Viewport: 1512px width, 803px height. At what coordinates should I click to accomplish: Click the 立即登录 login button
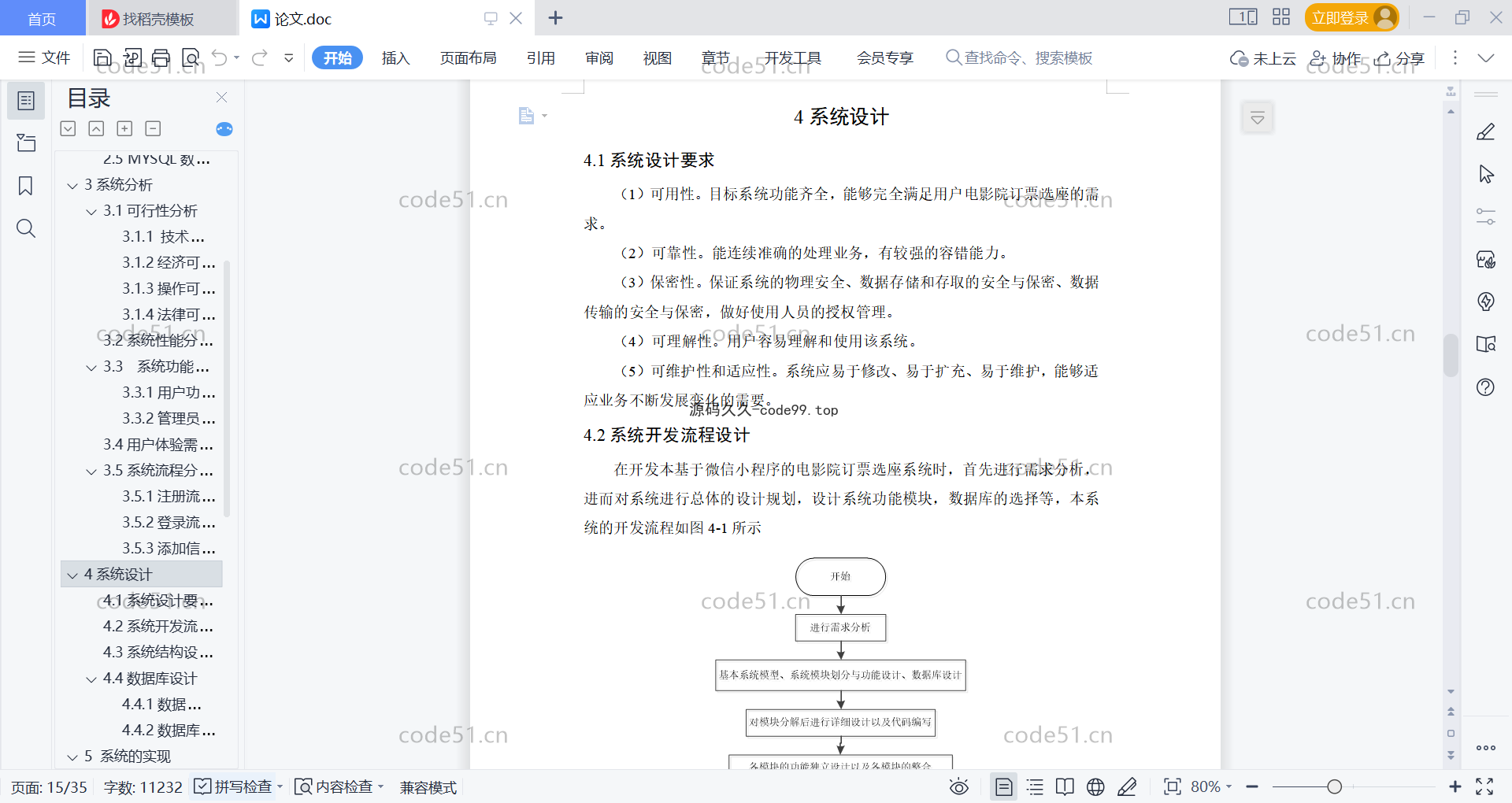click(x=1351, y=17)
